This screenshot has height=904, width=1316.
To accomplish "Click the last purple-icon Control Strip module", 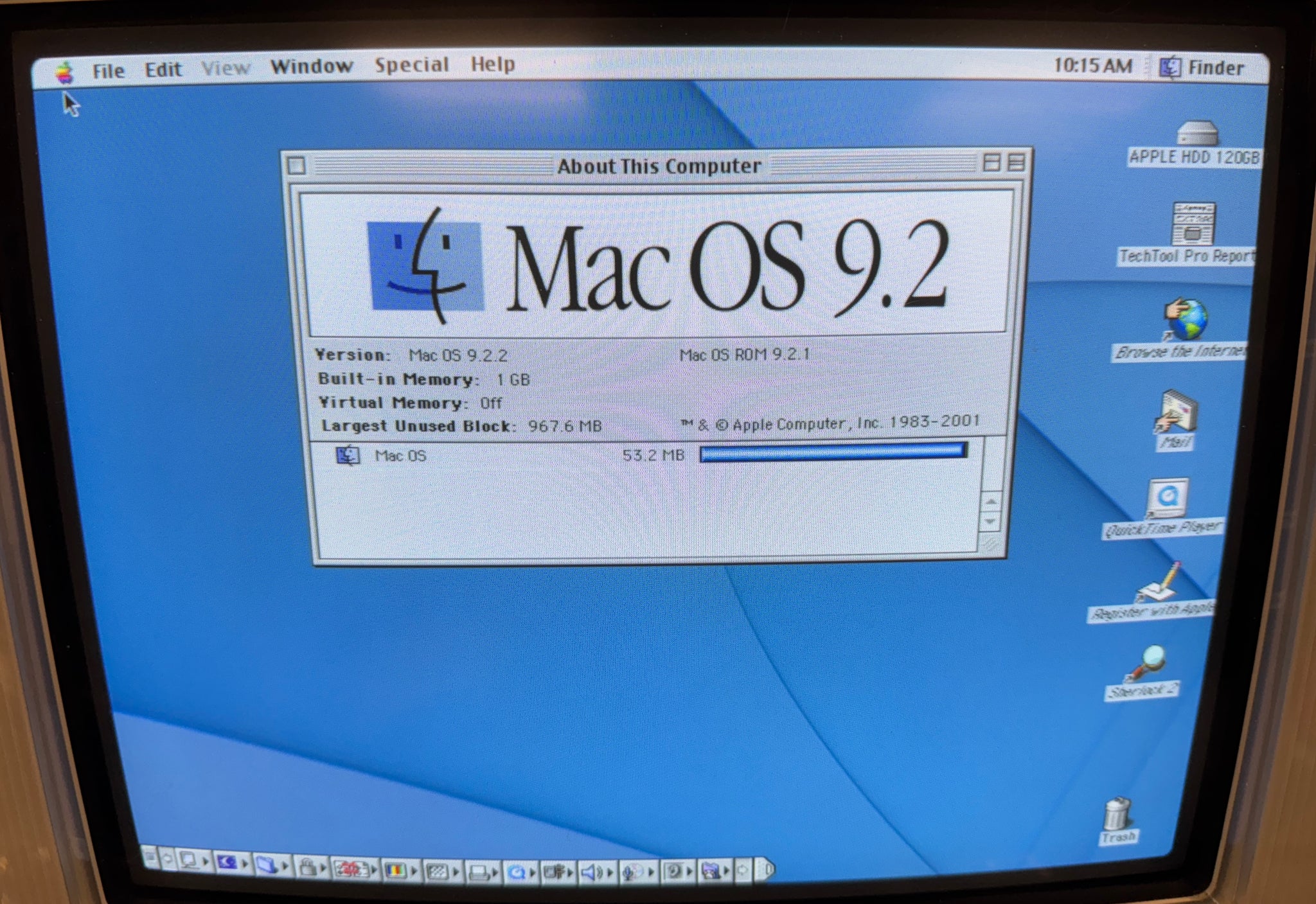I will pyautogui.click(x=715, y=871).
